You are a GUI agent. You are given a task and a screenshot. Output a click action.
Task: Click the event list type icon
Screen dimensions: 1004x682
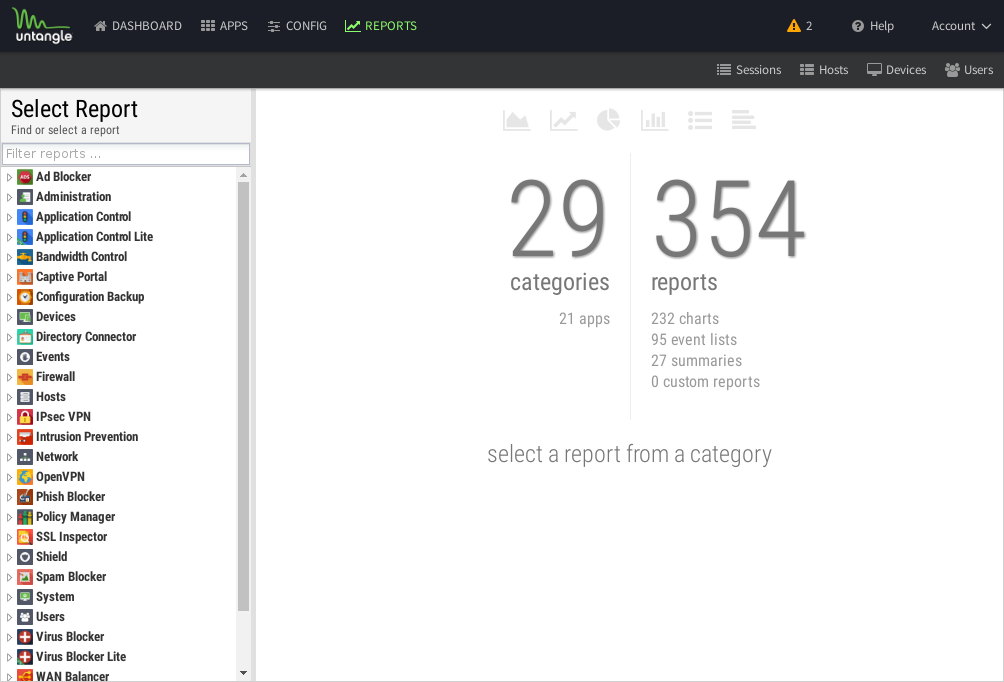700,120
